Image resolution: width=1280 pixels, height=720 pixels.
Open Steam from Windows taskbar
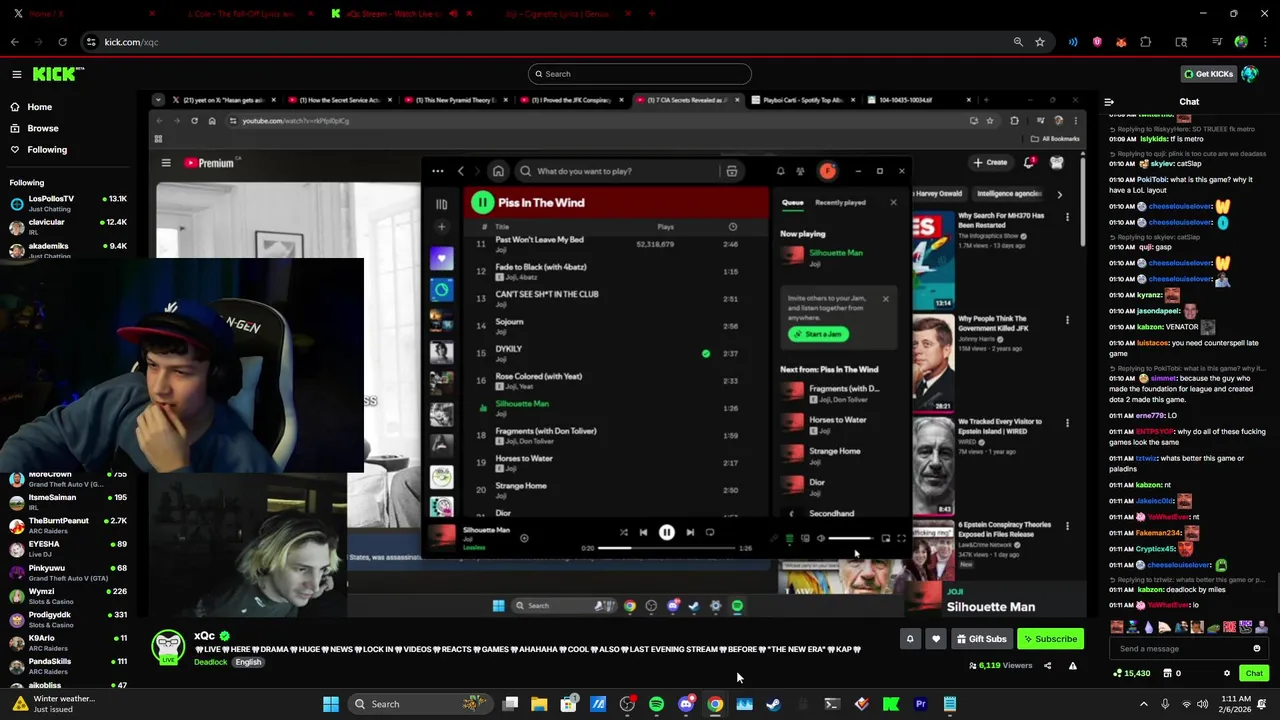773,704
